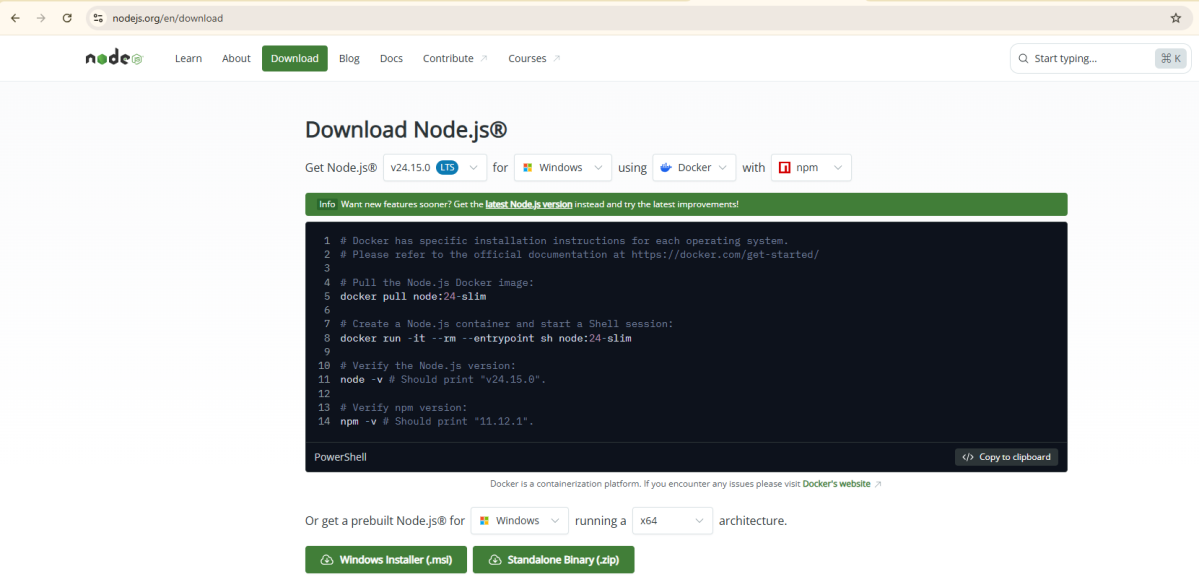This screenshot has height=582, width=1199.
Task: Open the Windows platform dropdown after 'for'
Action: (563, 167)
